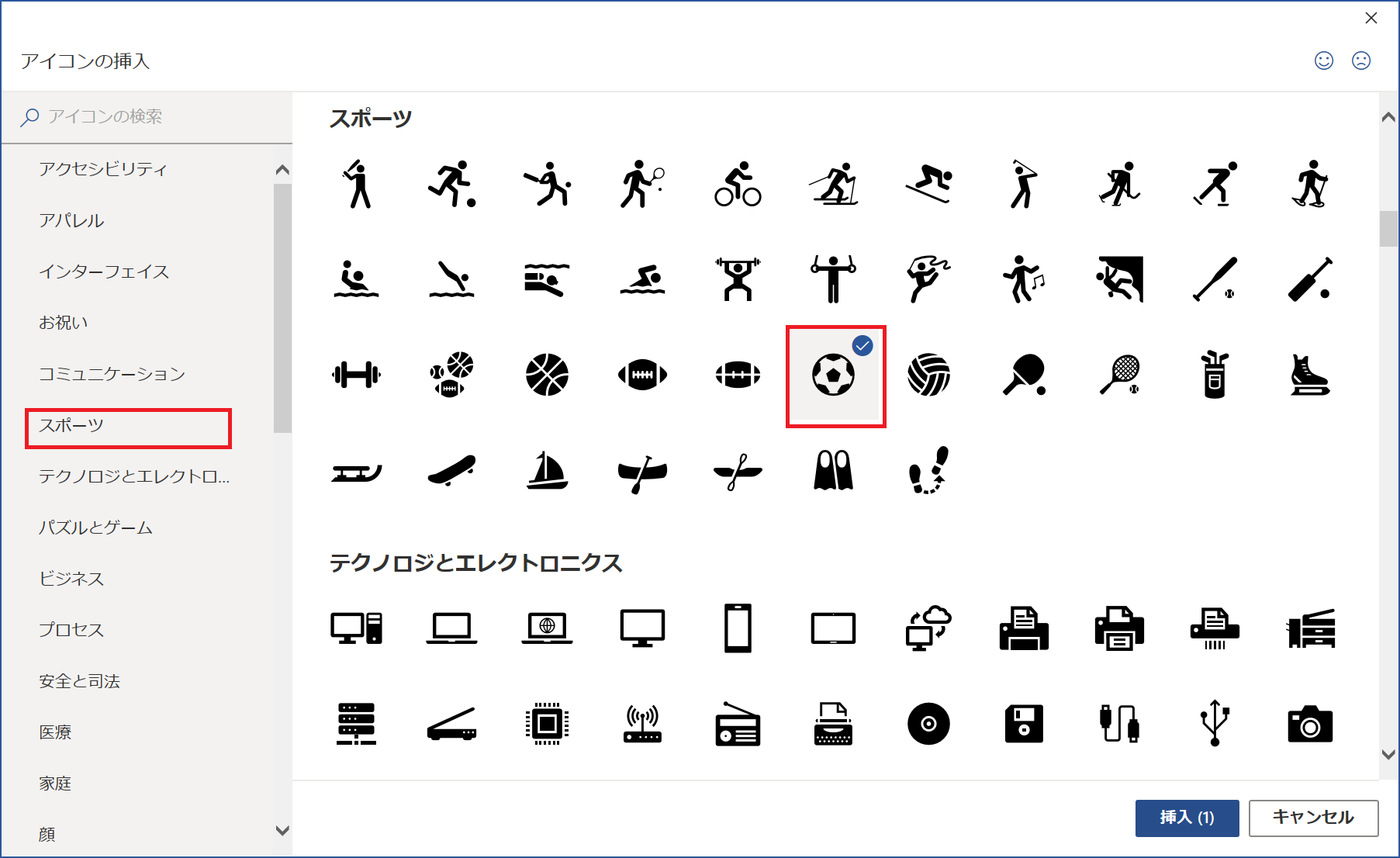The height and width of the screenshot is (858, 1400).
Task: Click category list scroll-down arrow
Action: [x=282, y=830]
